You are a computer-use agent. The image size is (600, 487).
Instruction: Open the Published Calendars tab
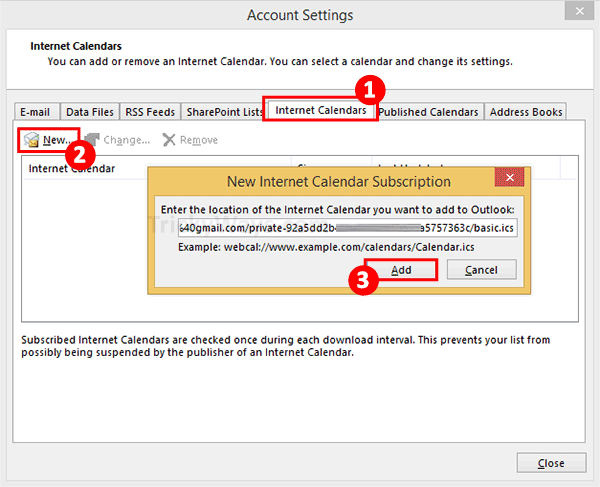point(429,112)
